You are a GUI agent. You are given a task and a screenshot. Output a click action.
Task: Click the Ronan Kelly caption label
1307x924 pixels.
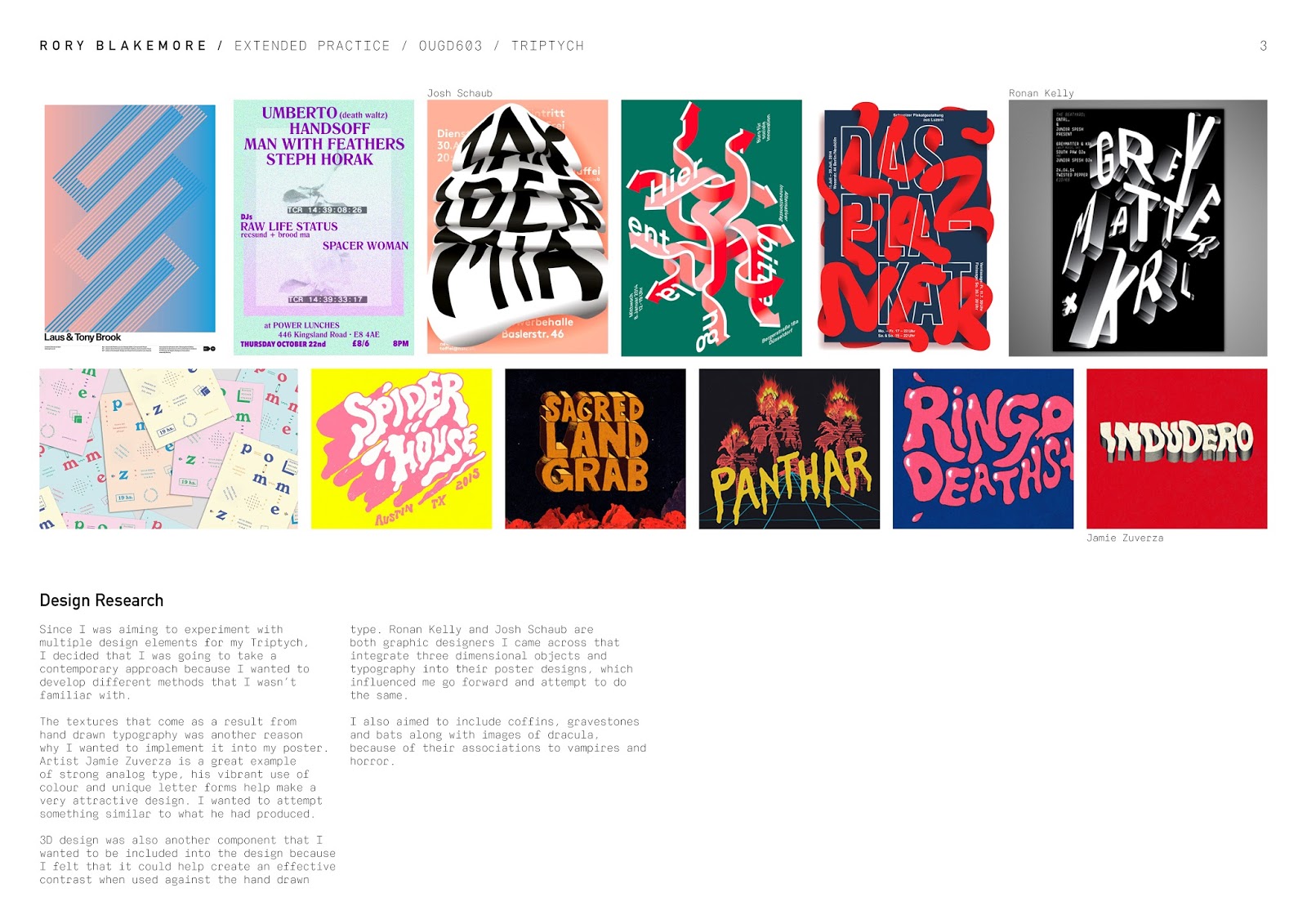click(x=1042, y=93)
